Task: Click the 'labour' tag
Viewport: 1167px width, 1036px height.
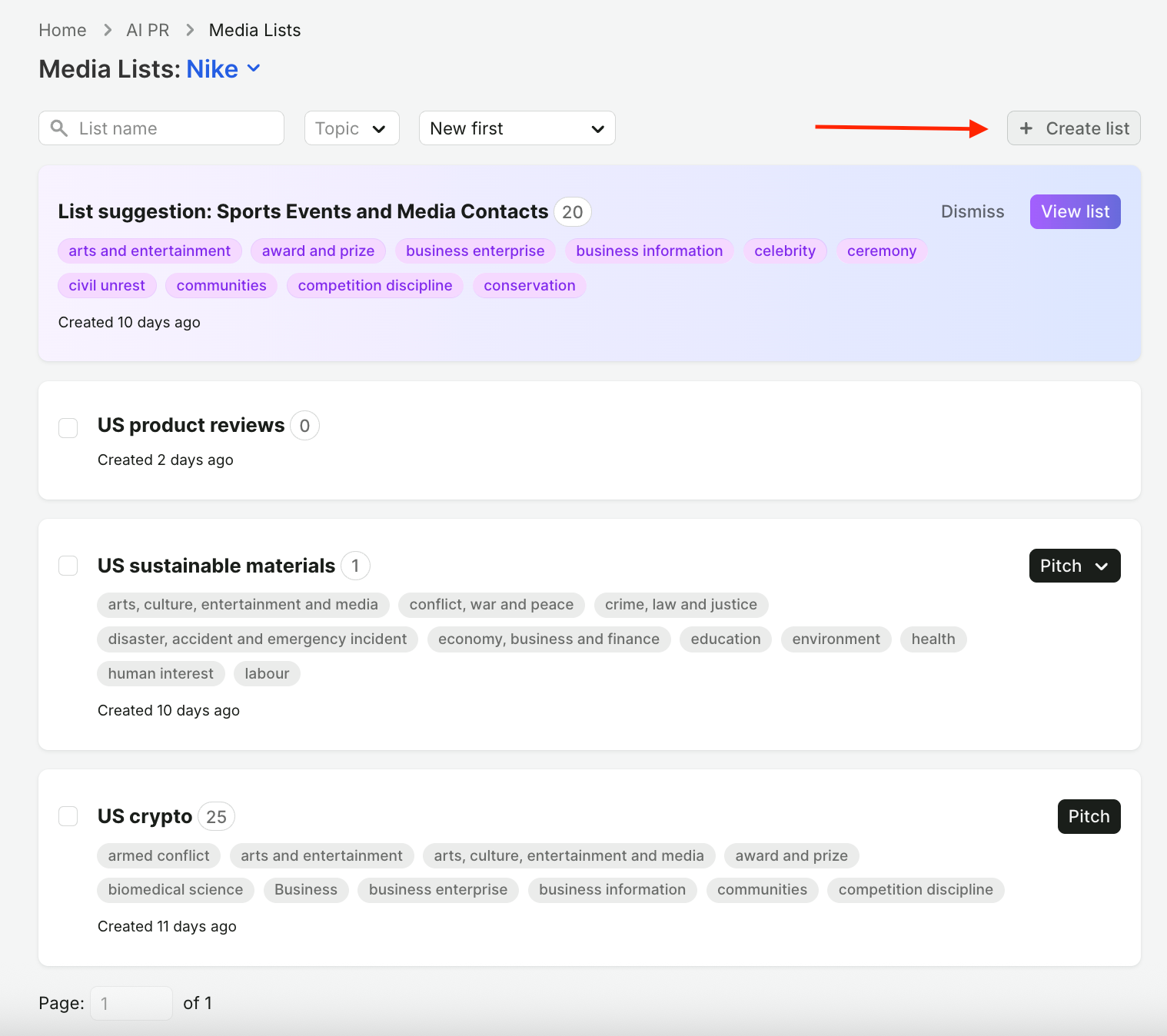Action: point(267,673)
